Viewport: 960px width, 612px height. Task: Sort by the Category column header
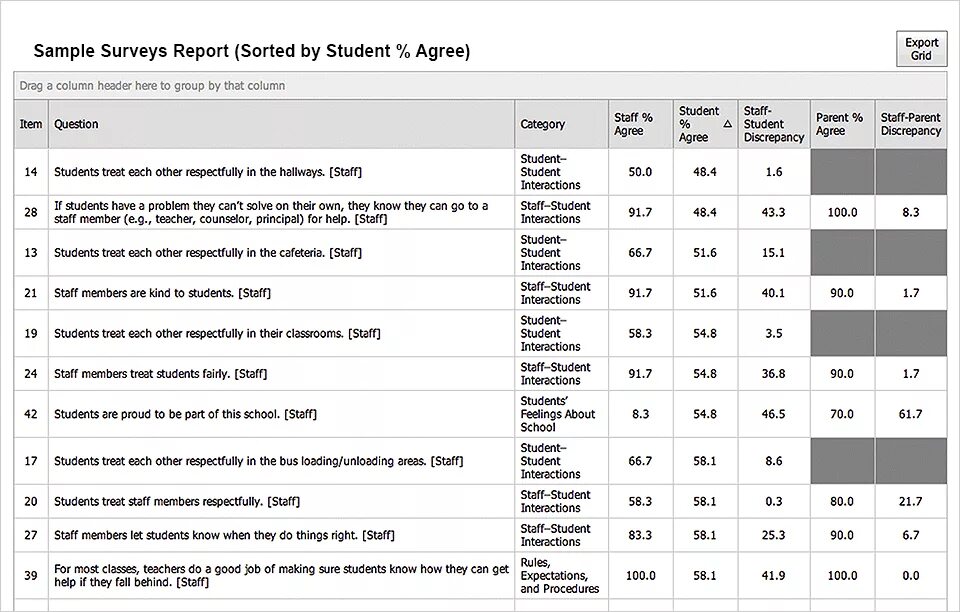tap(542, 124)
